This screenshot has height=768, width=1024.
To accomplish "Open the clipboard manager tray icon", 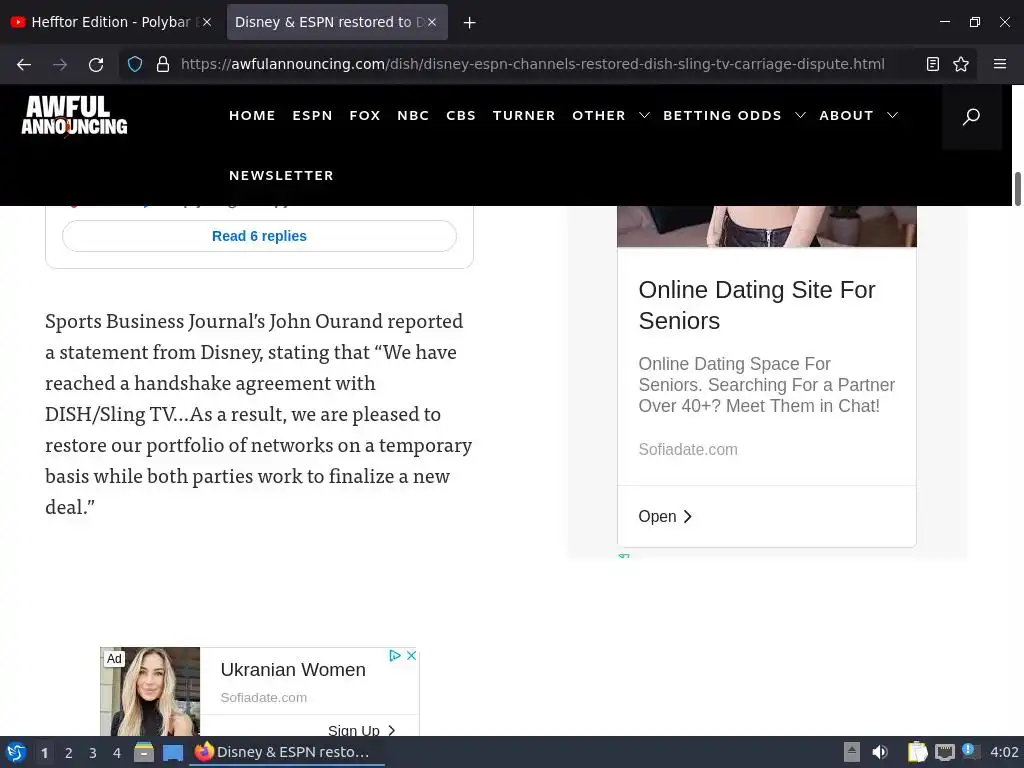I will click(918, 752).
